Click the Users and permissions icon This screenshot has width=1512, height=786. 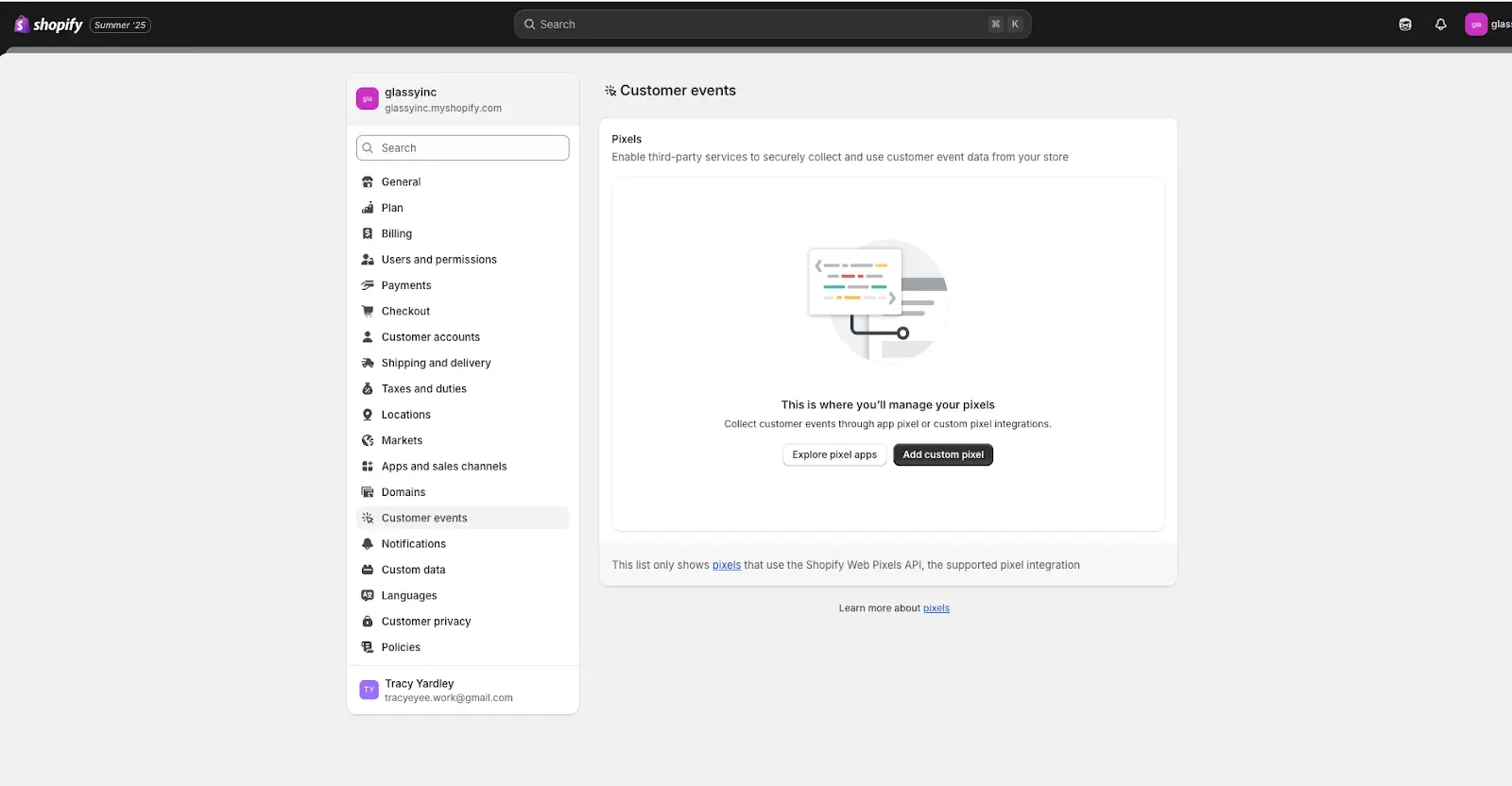pos(368,260)
